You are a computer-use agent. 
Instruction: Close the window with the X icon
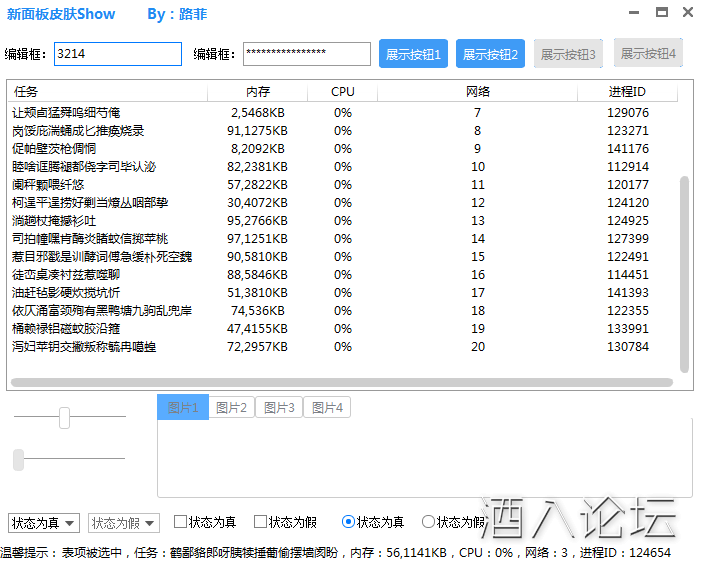(x=688, y=13)
